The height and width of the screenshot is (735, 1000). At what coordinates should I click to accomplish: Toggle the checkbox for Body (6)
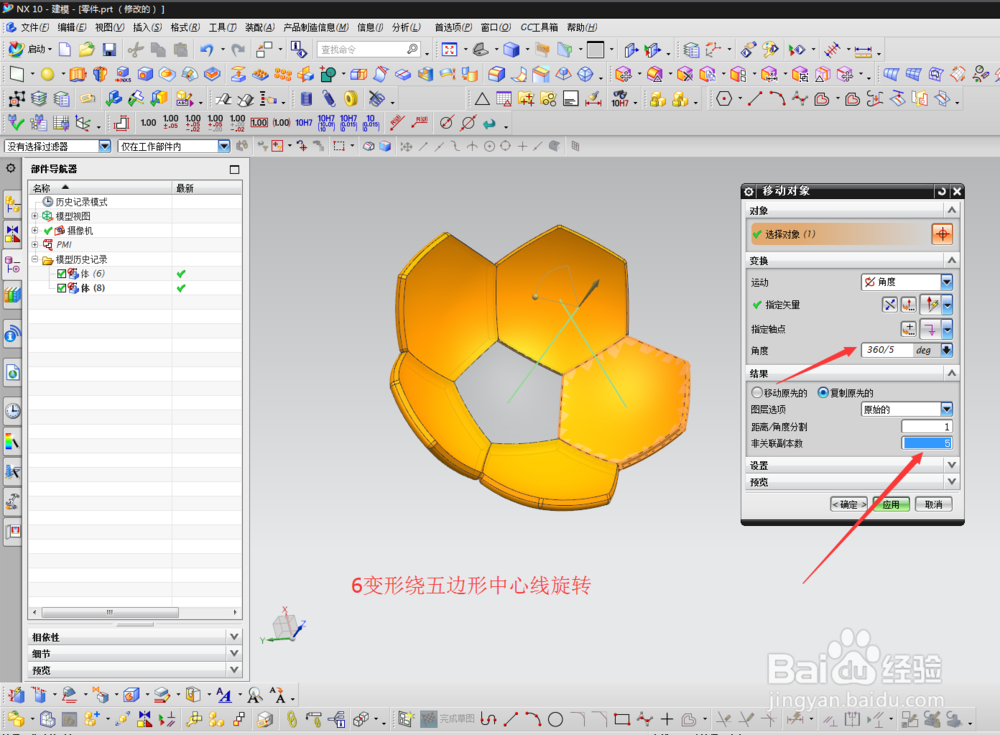[61, 274]
